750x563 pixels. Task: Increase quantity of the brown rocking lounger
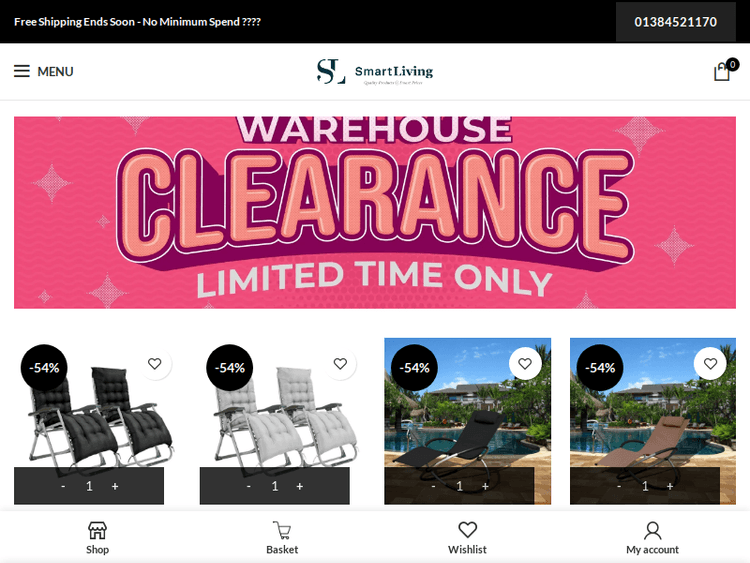[670, 486]
